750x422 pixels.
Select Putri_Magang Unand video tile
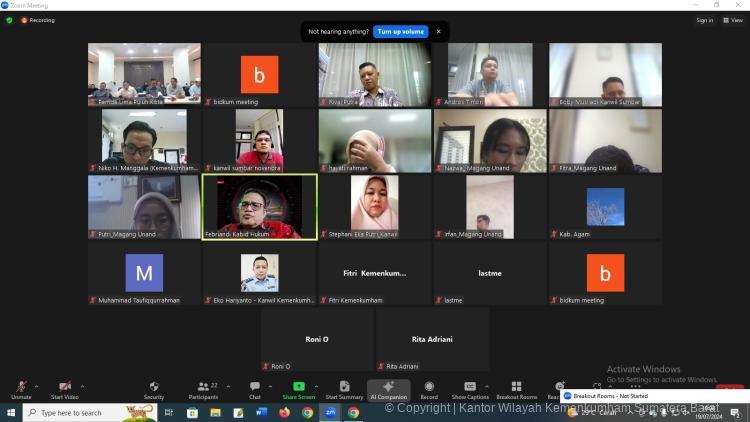[144, 207]
